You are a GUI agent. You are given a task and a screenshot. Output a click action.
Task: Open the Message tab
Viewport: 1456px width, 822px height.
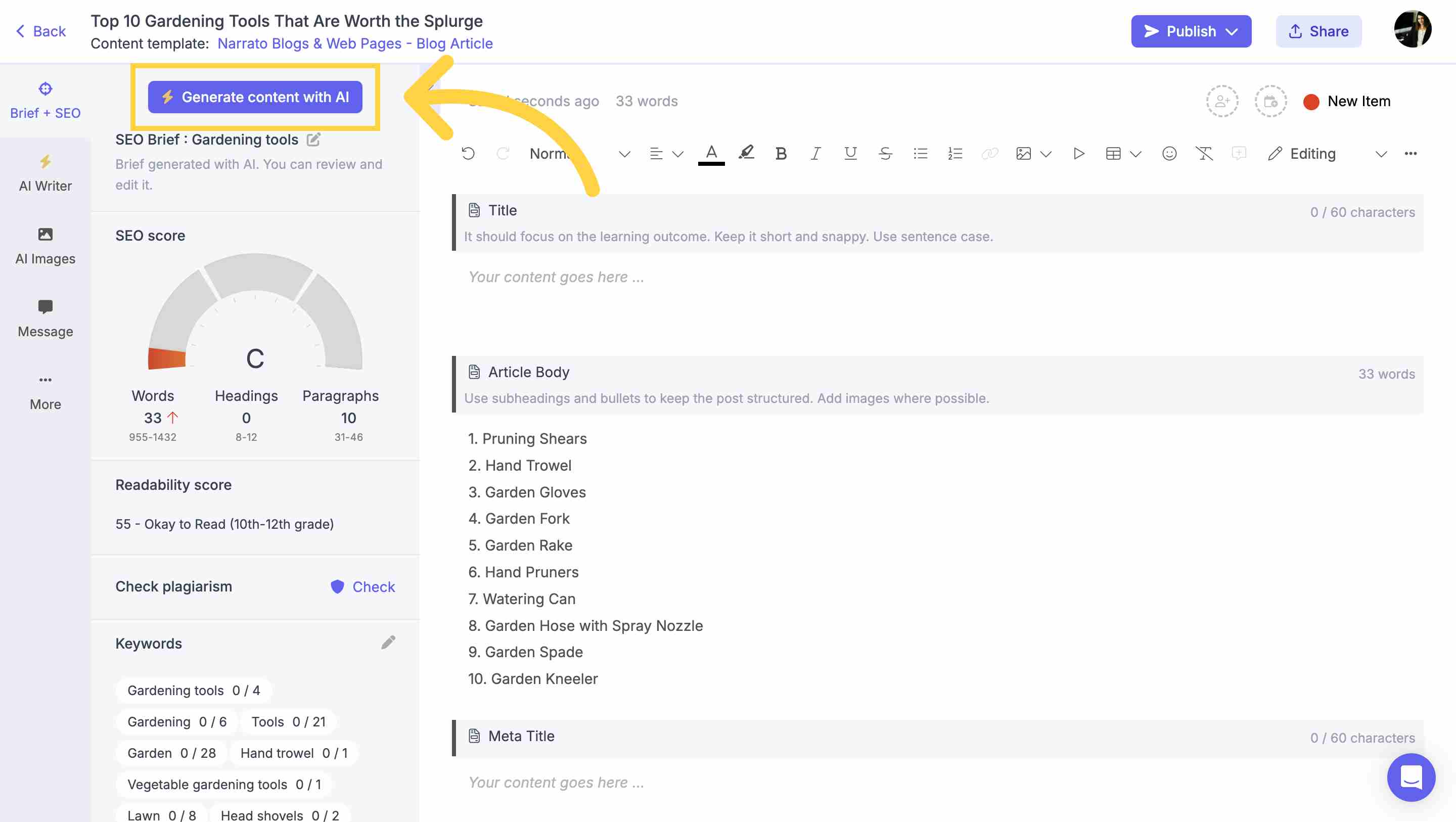[45, 319]
